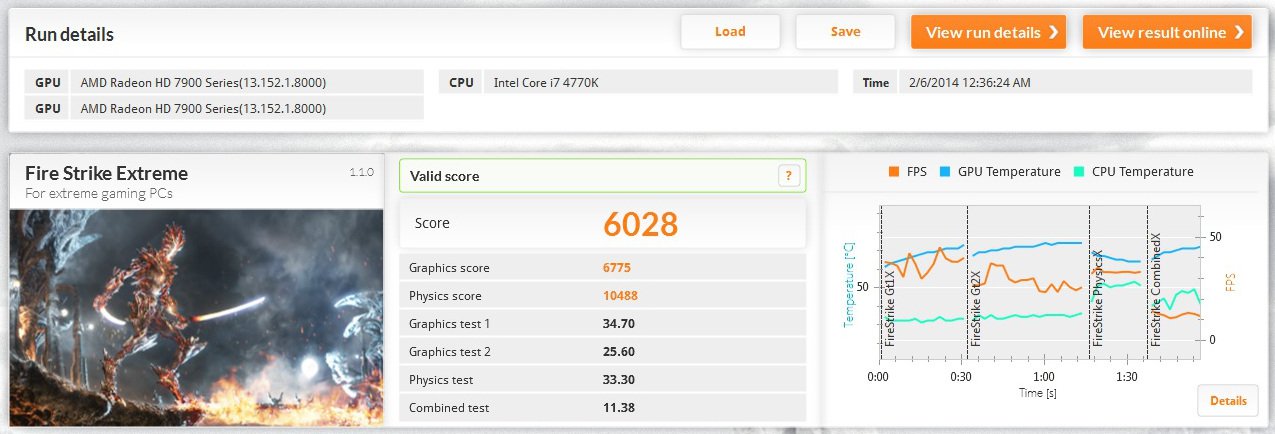Toggle the CPU Temperature green swatch

(1078, 172)
